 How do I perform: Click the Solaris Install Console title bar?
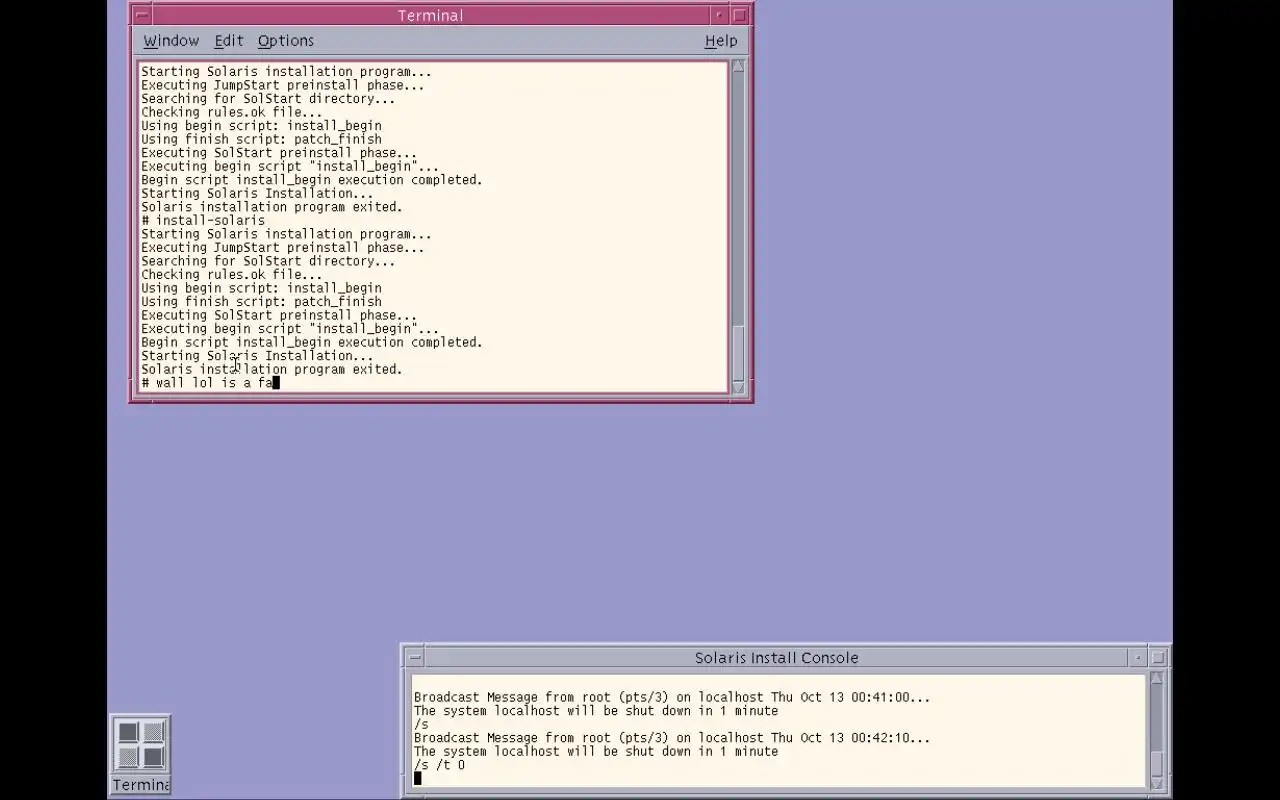click(777, 657)
